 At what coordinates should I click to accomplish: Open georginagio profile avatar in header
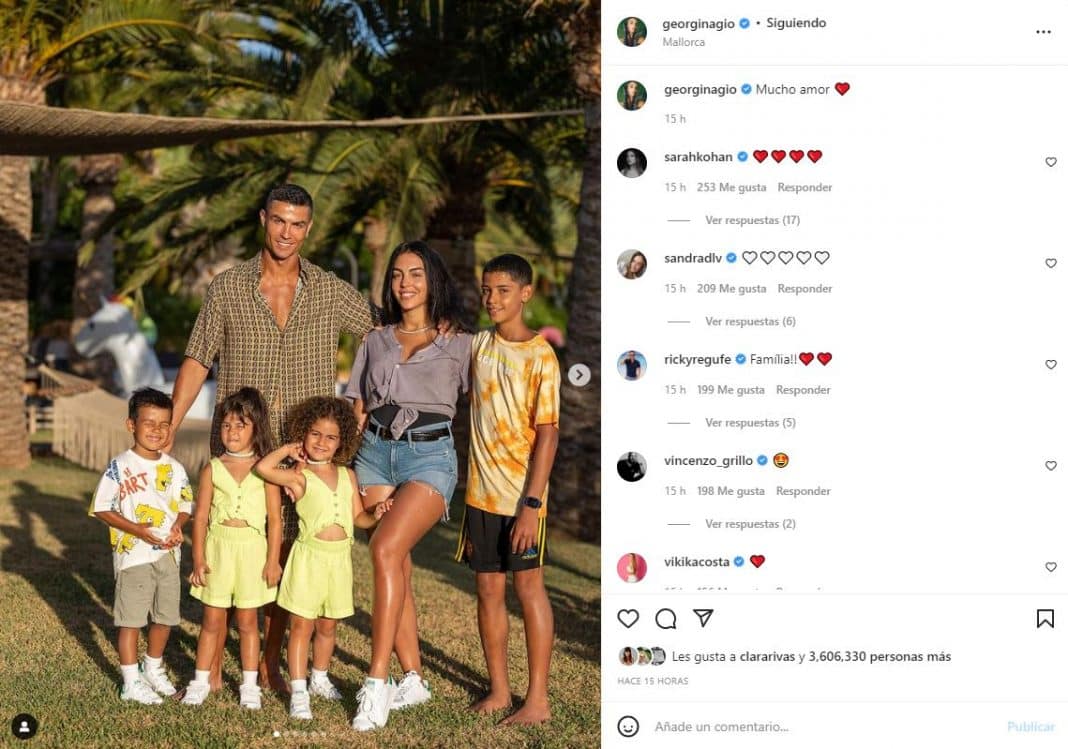pyautogui.click(x=631, y=32)
